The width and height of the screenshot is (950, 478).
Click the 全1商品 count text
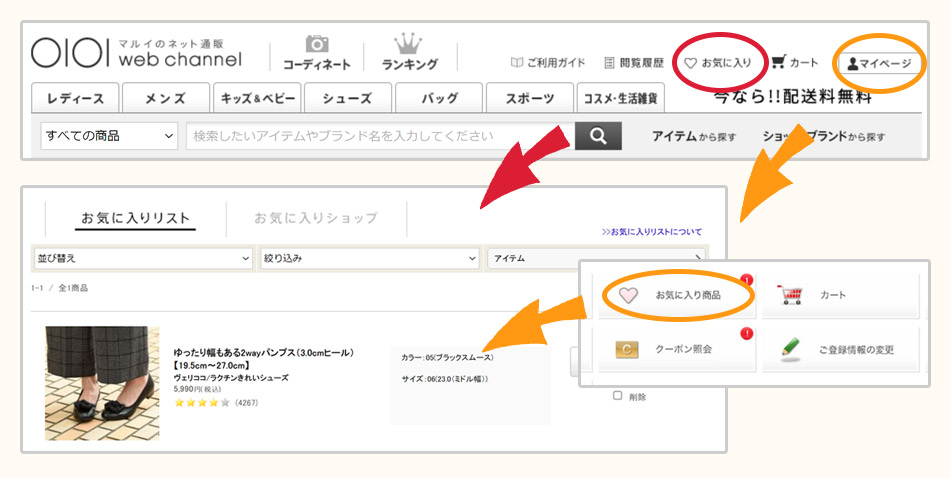pyautogui.click(x=73, y=288)
